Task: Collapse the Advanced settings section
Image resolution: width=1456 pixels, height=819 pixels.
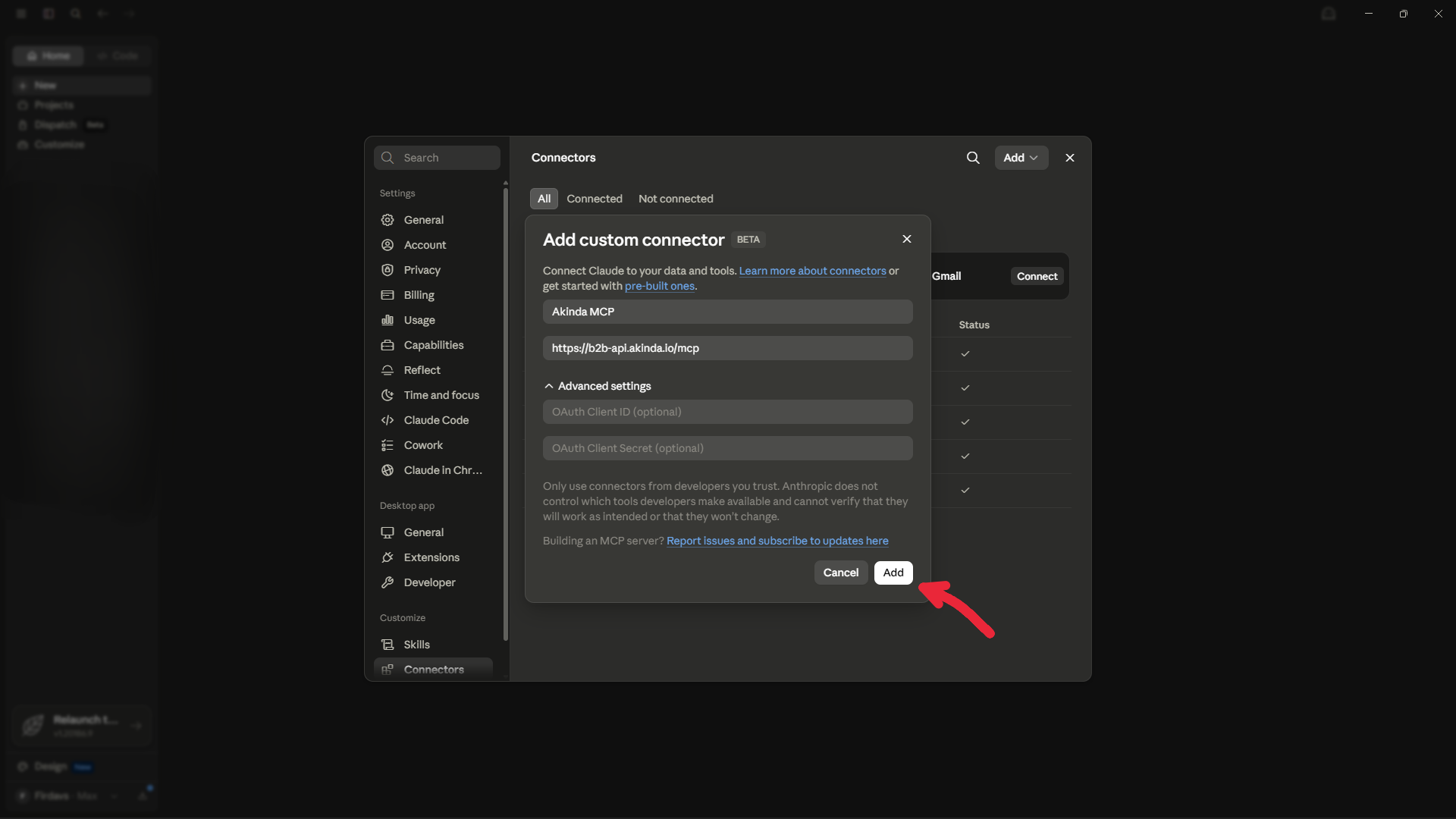Action: 598,386
